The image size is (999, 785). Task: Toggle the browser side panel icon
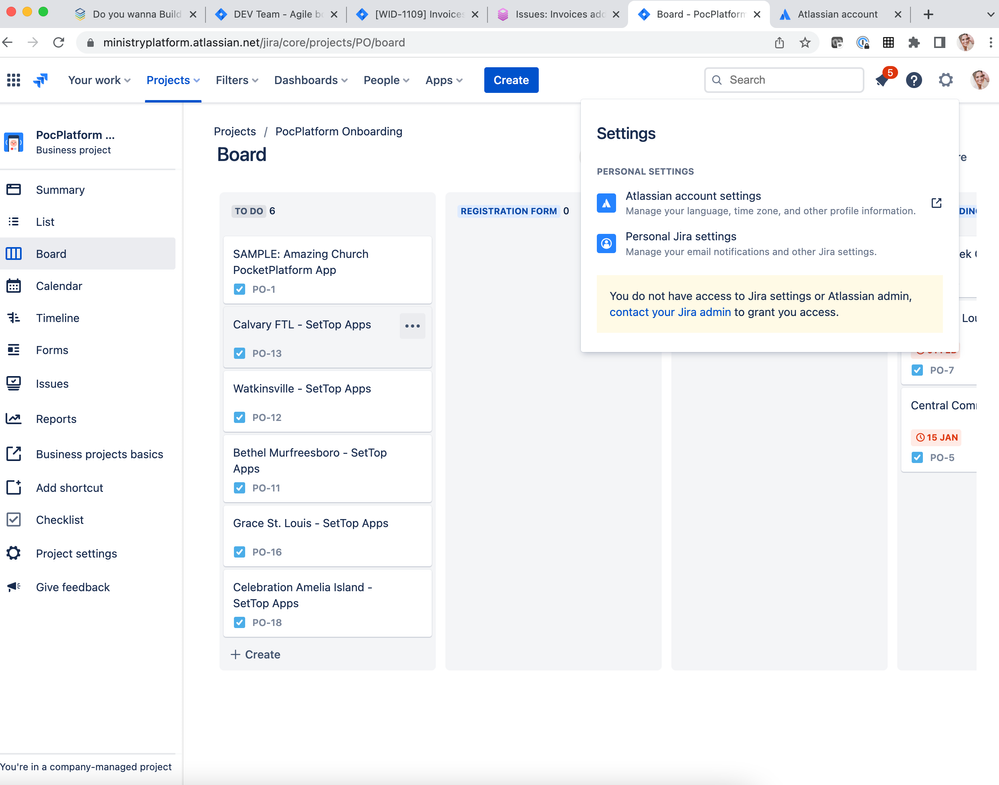pos(940,42)
